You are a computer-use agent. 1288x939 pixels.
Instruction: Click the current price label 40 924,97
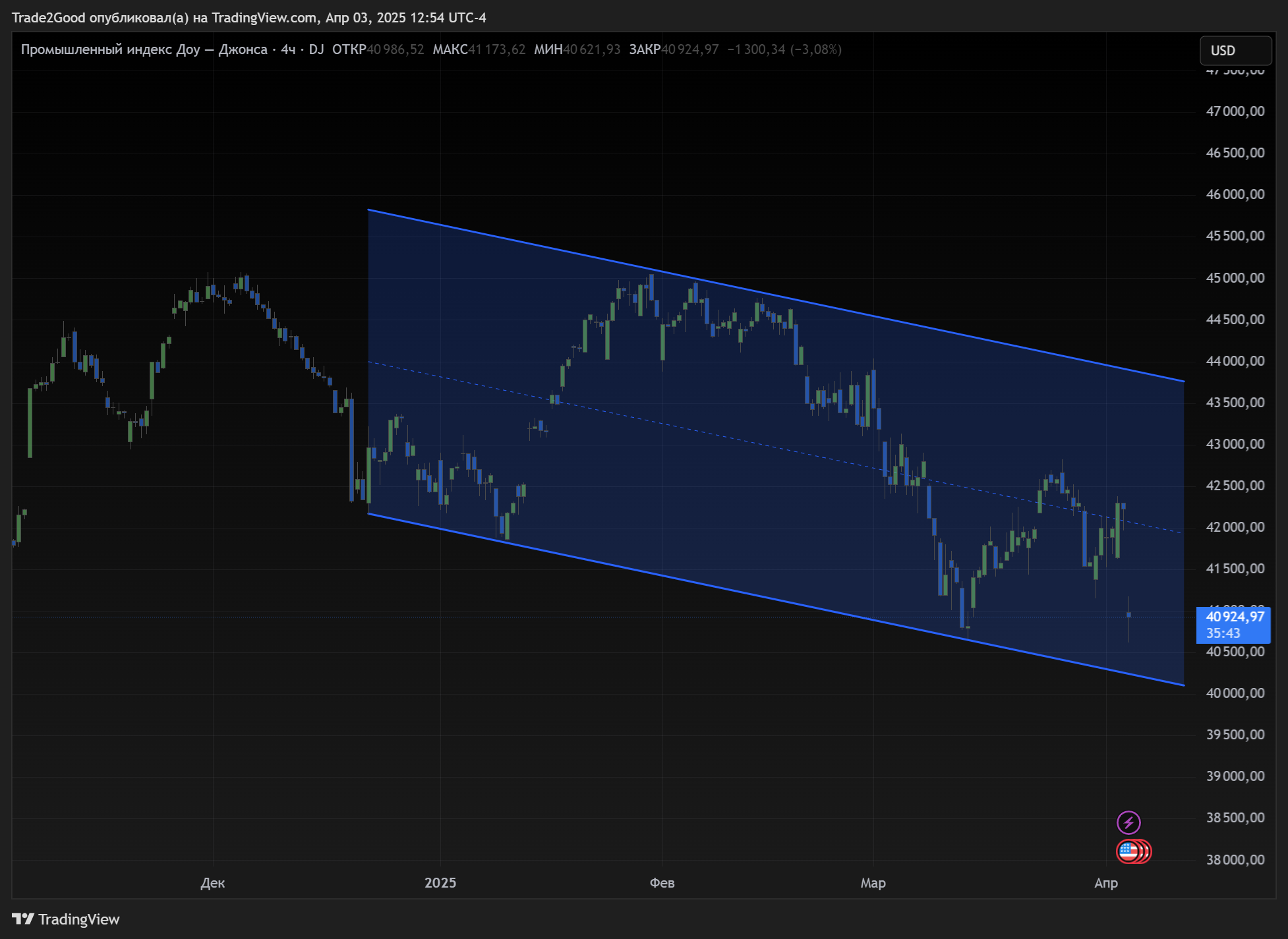tap(1235, 617)
